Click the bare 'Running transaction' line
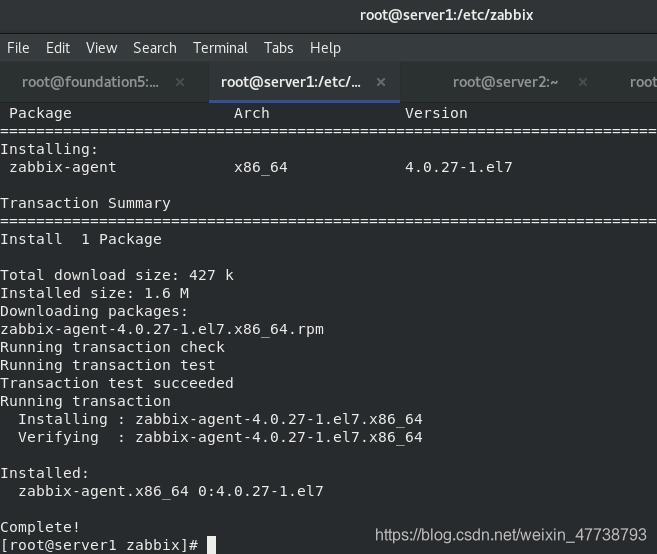657x554 pixels. 85,401
